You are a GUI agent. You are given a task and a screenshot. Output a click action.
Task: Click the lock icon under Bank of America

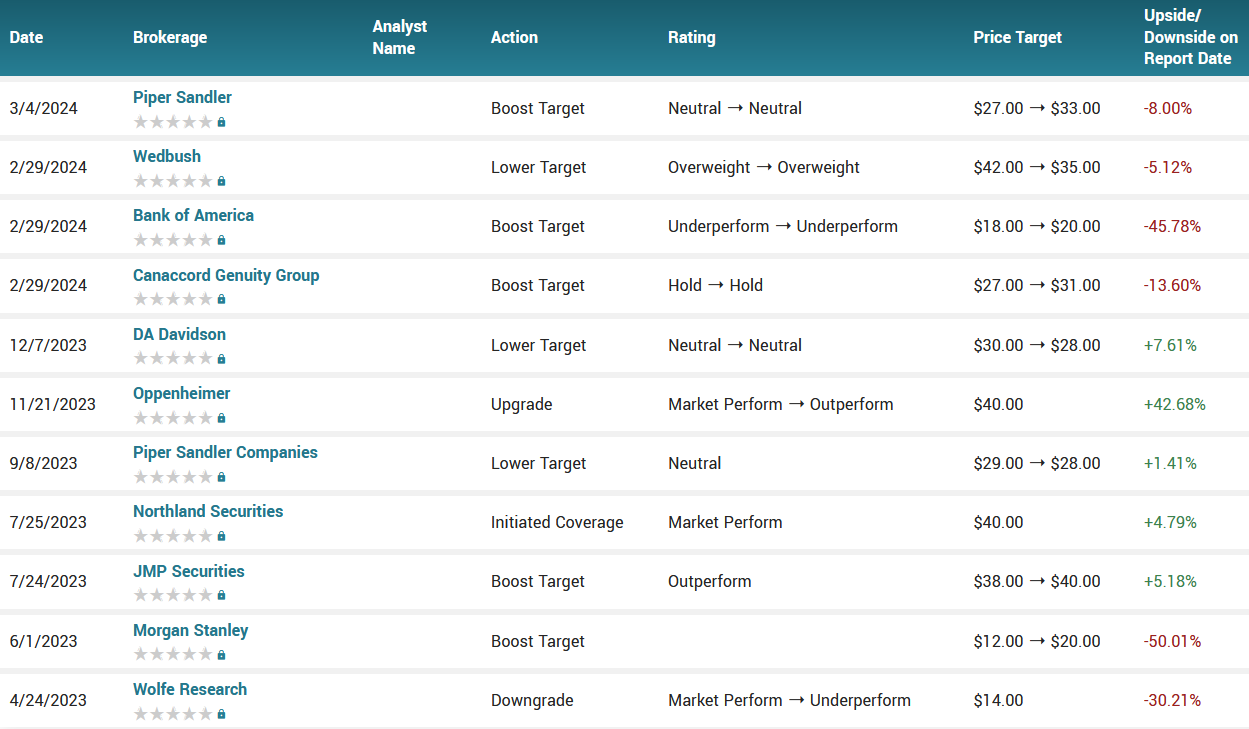(221, 240)
